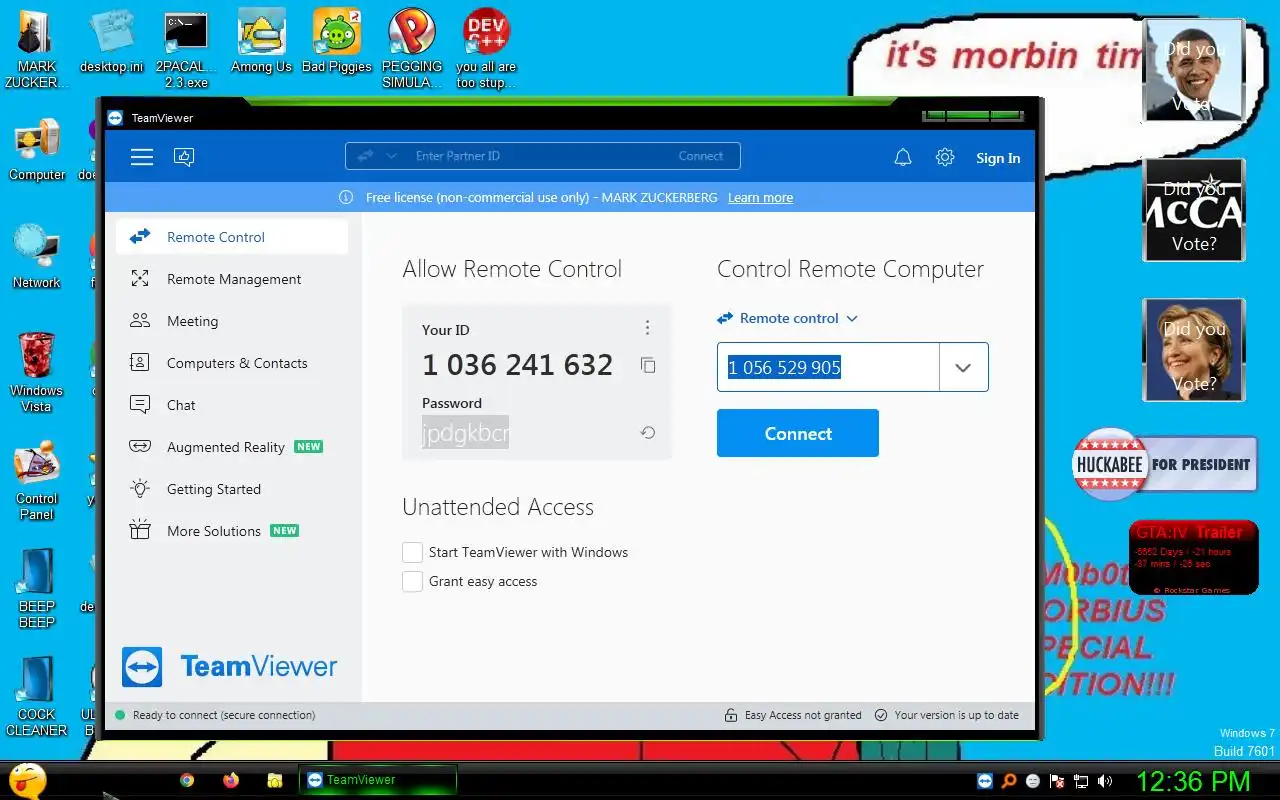Select the desktop.ini file icon
This screenshot has width=1280, height=800.
[112, 42]
